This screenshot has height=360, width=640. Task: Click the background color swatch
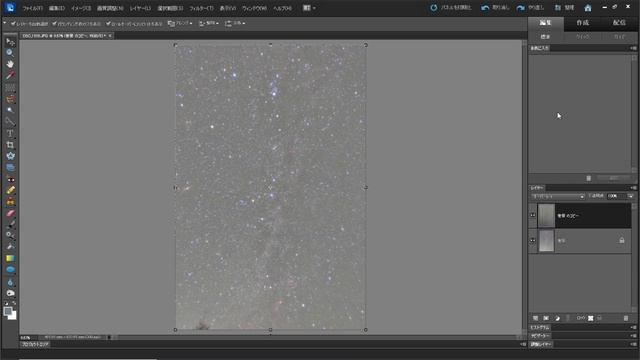coord(13,316)
